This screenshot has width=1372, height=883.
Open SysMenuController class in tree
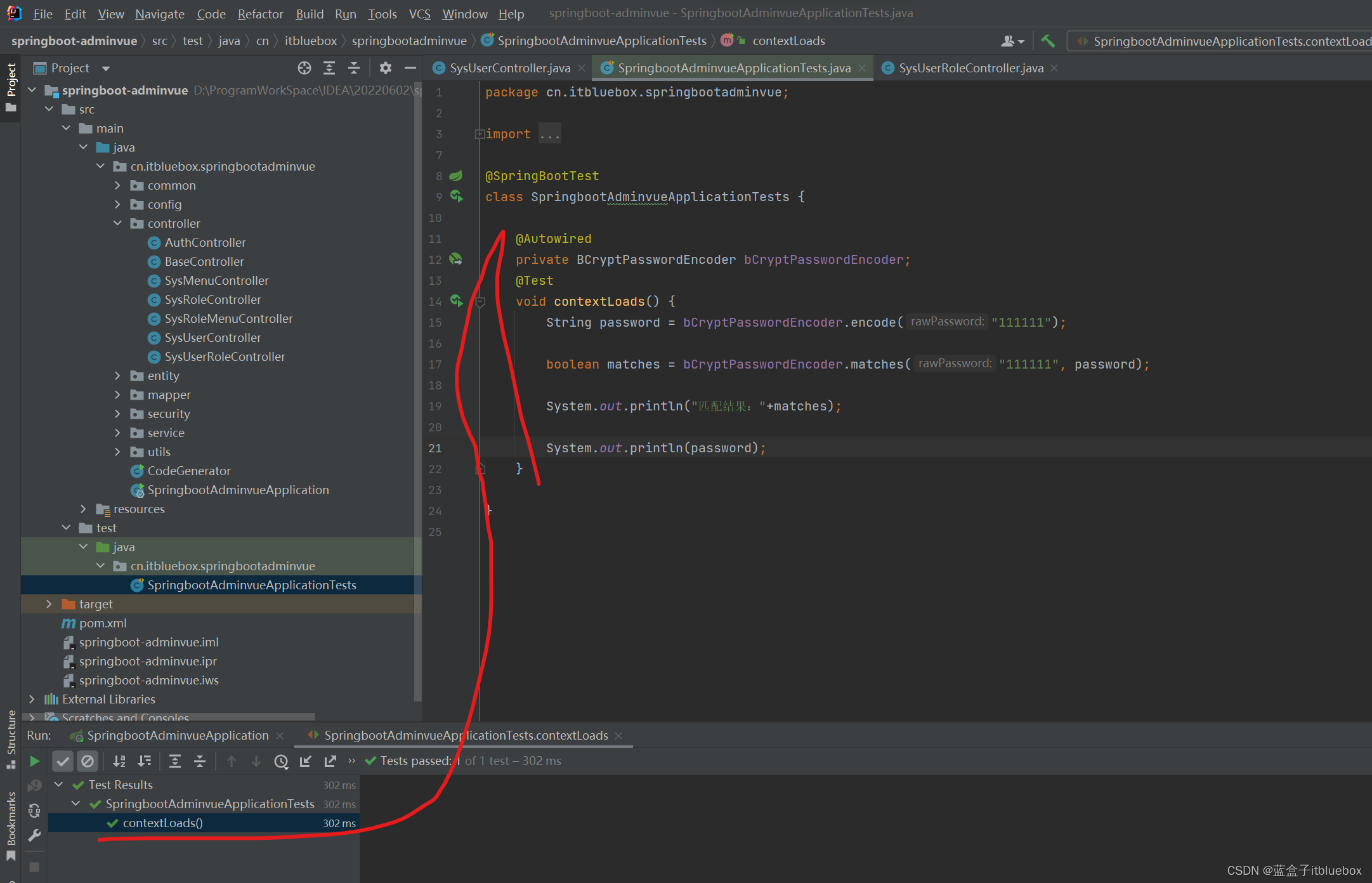[216, 280]
